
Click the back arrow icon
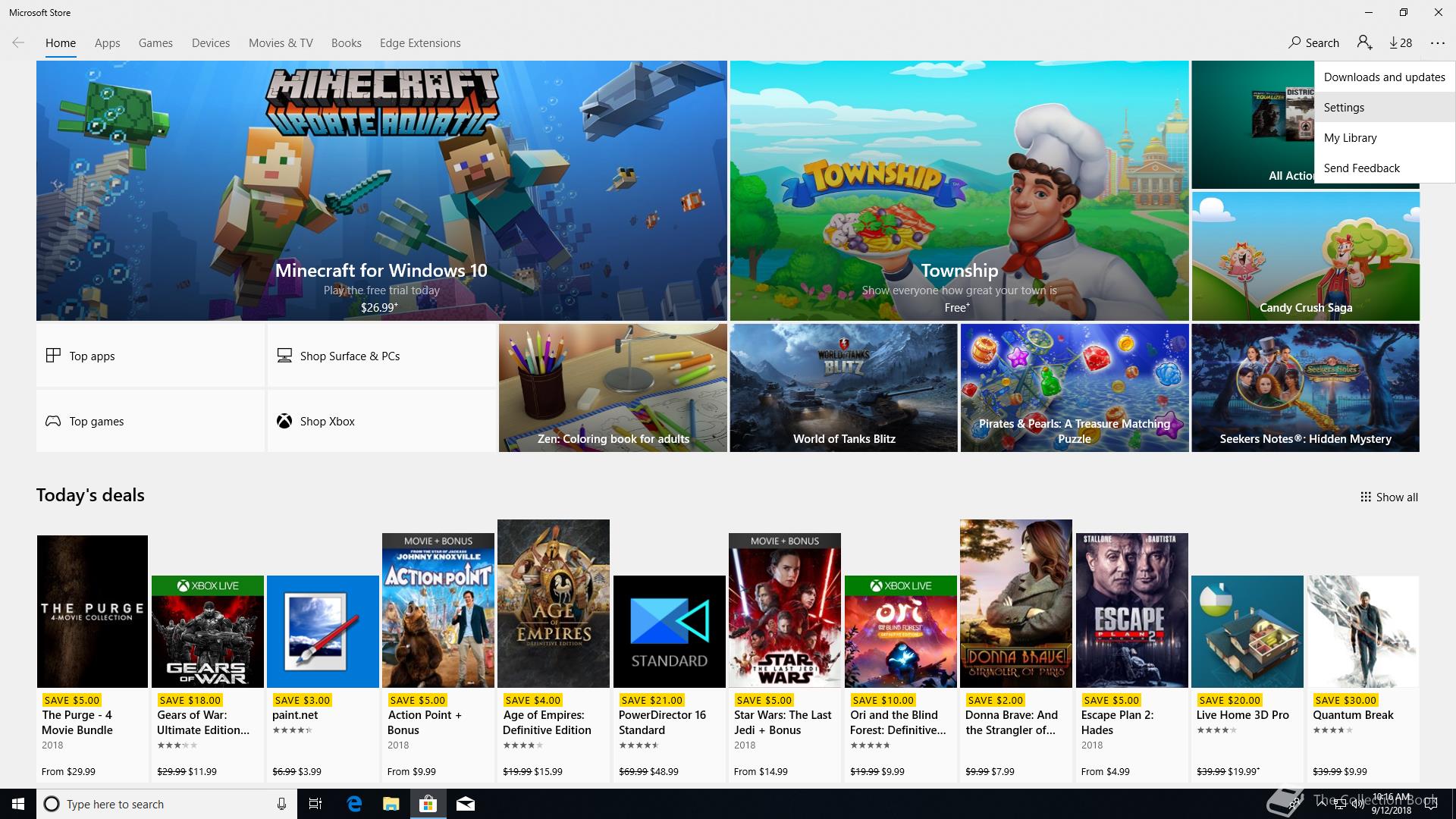pyautogui.click(x=18, y=43)
